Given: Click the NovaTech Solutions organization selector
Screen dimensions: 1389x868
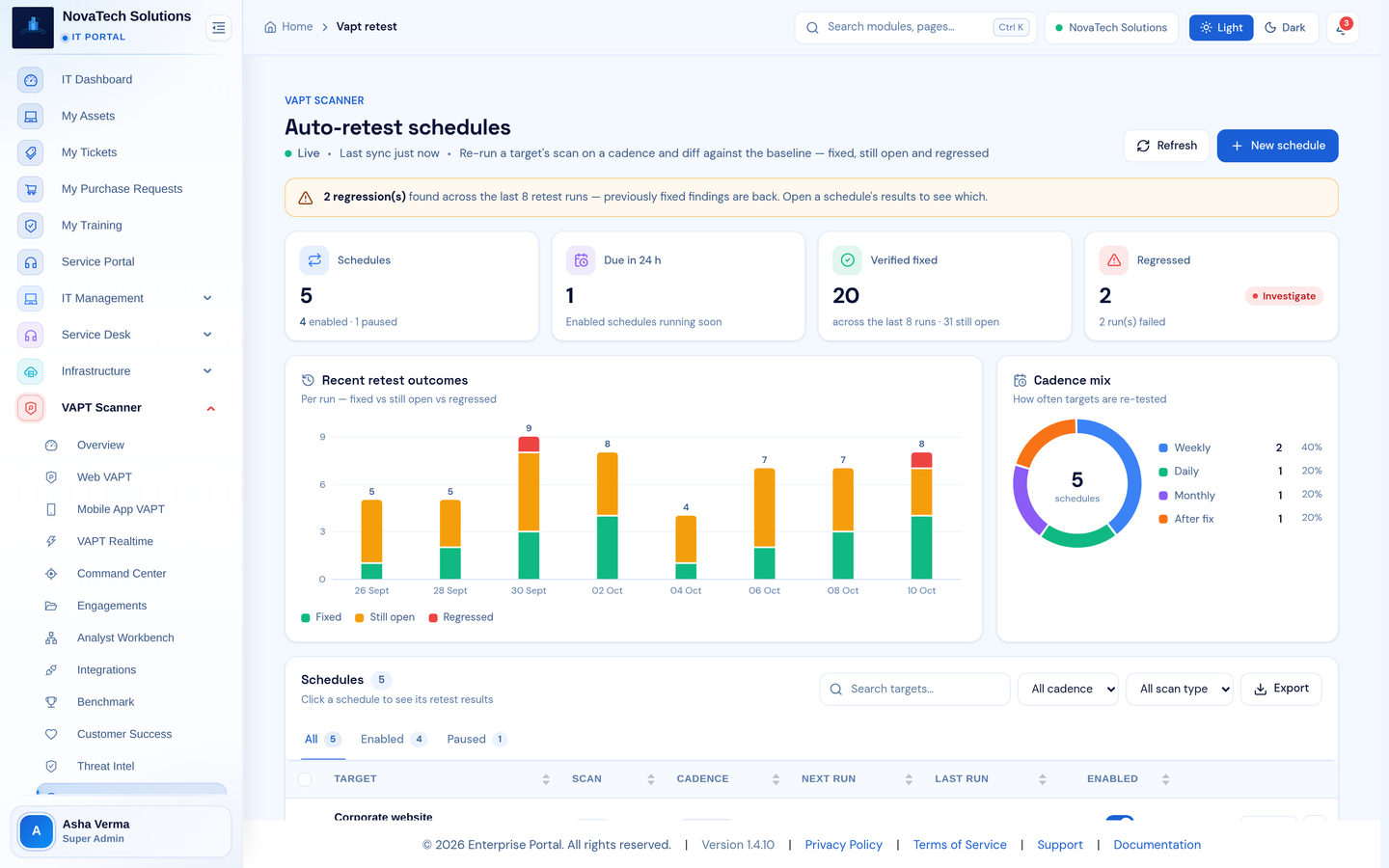Looking at the screenshot, I should pos(1111,28).
